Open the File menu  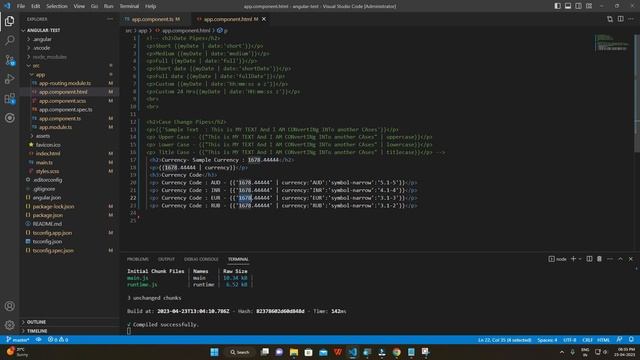(x=21, y=6)
